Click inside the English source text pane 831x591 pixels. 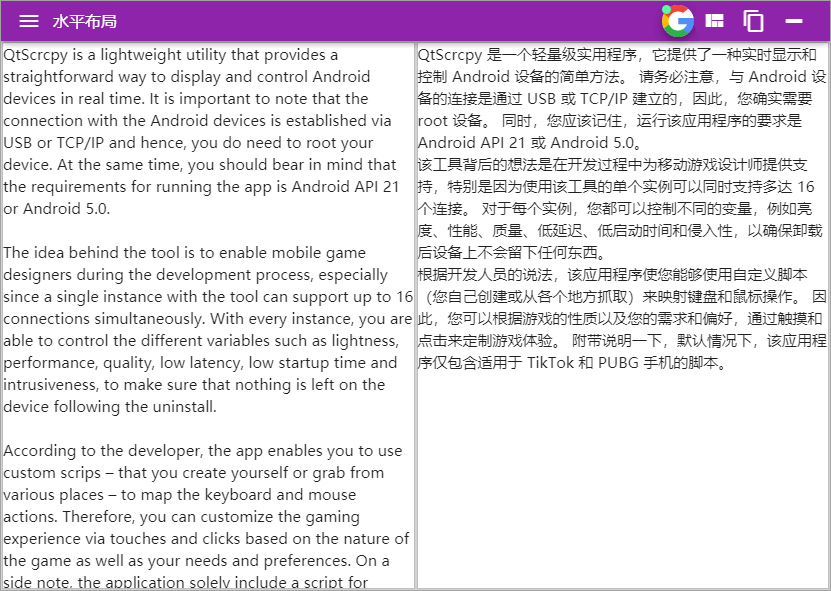click(208, 315)
